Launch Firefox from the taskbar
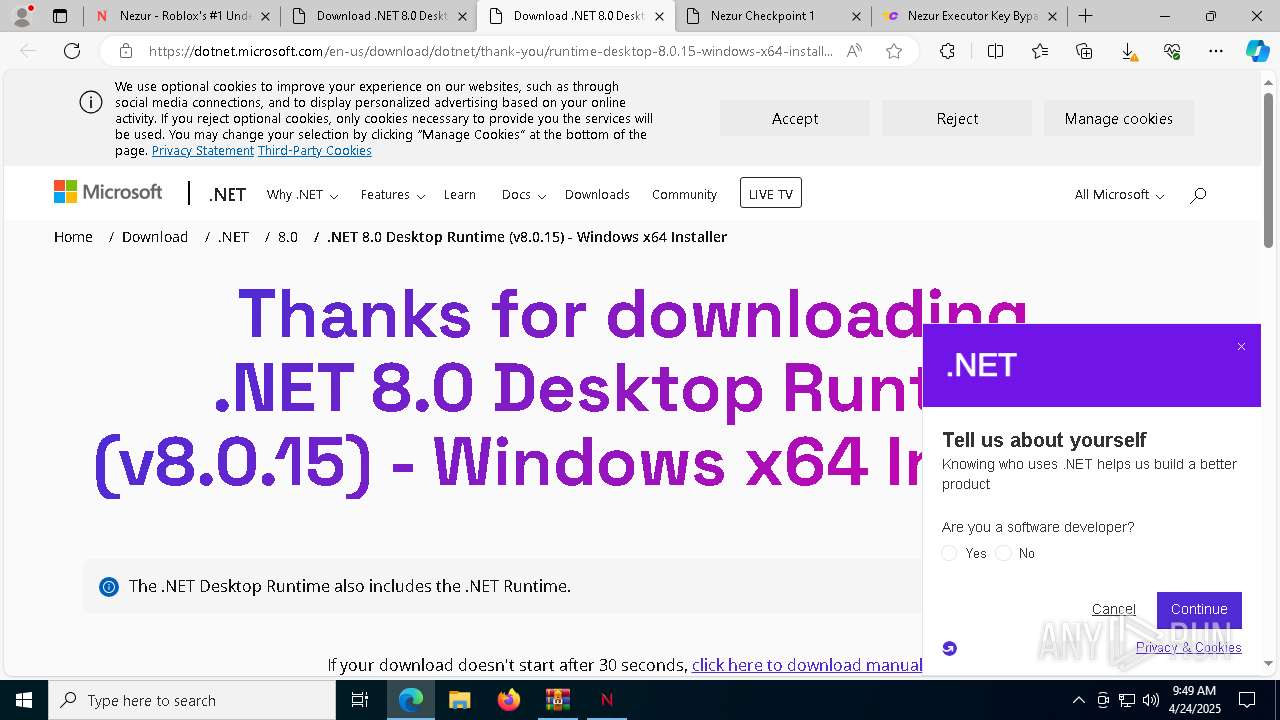This screenshot has height=720, width=1280. pyautogui.click(x=508, y=700)
